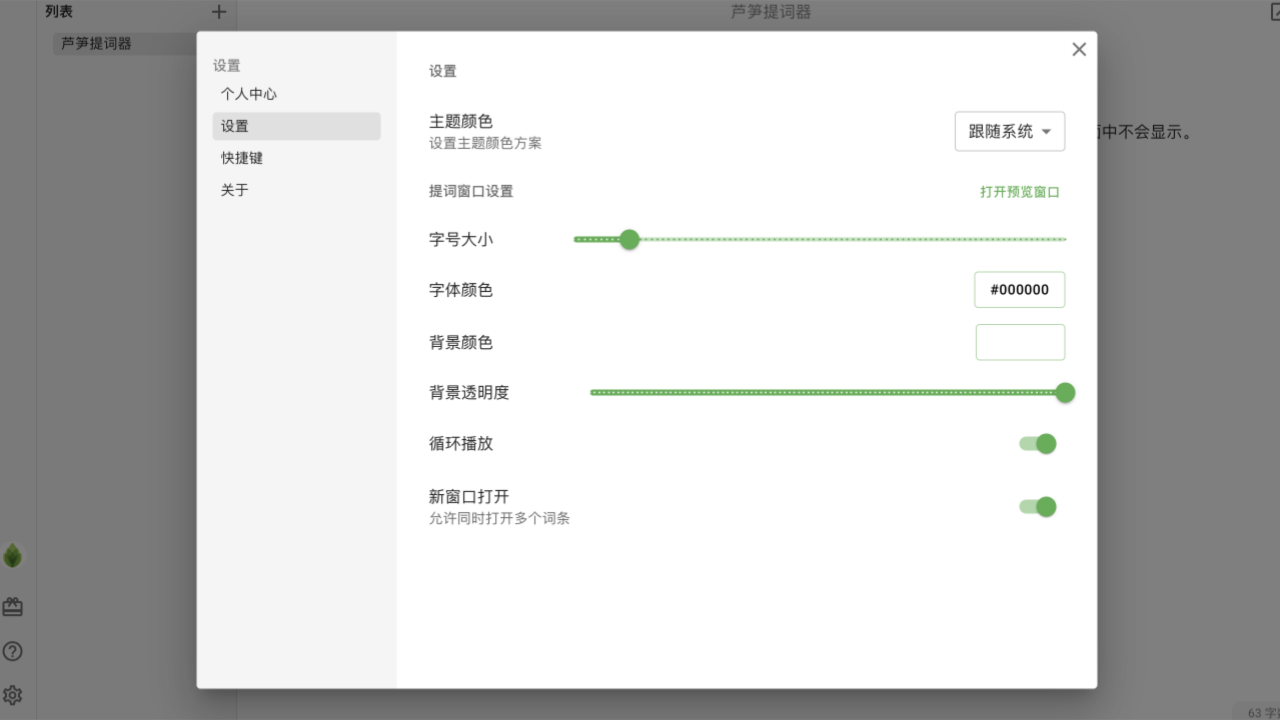Close the settings dialog with the X
Viewport: 1280px width, 720px height.
tap(1079, 48)
